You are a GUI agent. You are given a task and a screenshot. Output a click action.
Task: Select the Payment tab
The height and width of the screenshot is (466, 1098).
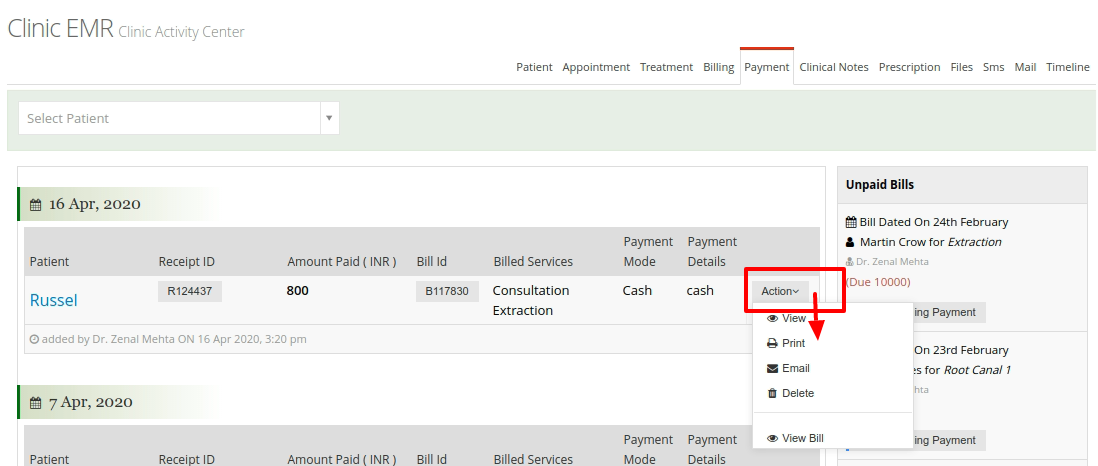click(x=767, y=67)
